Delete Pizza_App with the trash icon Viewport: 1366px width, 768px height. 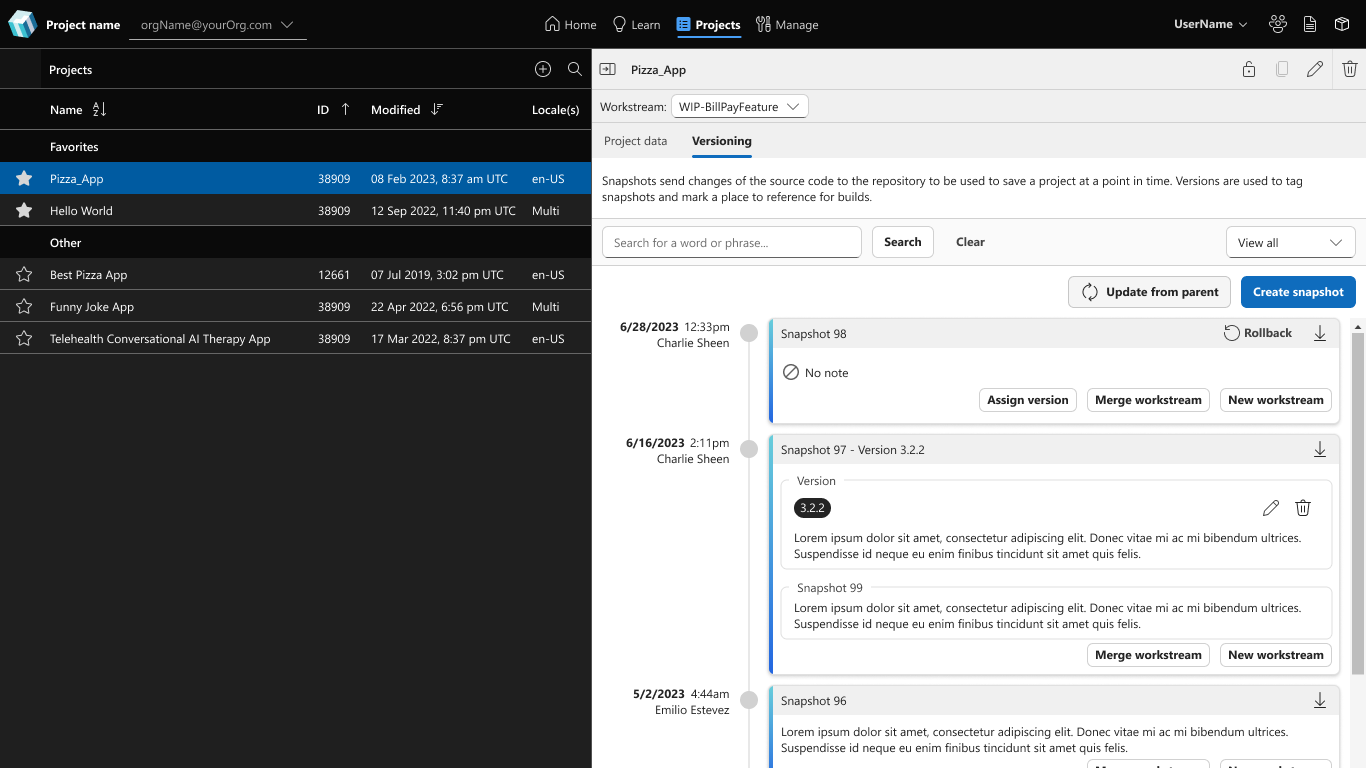[1350, 69]
